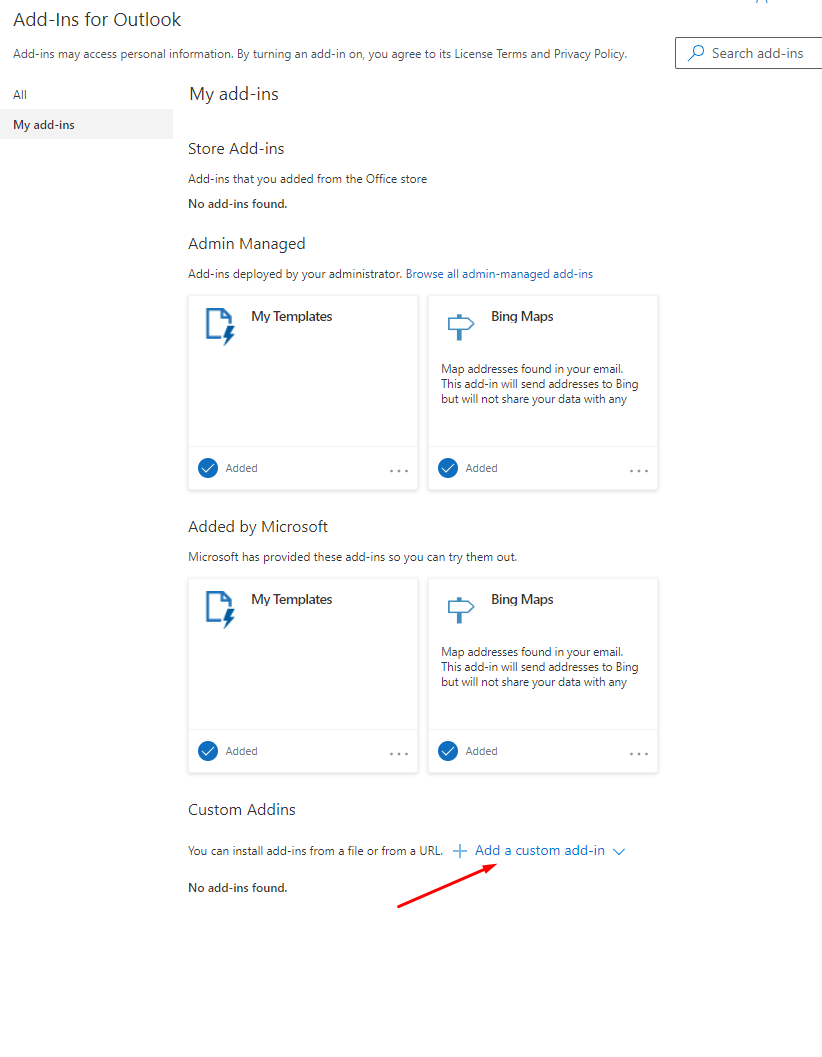Image resolution: width=822 pixels, height=1057 pixels.
Task: Select My add-ins in the sidebar
Action: click(x=86, y=125)
